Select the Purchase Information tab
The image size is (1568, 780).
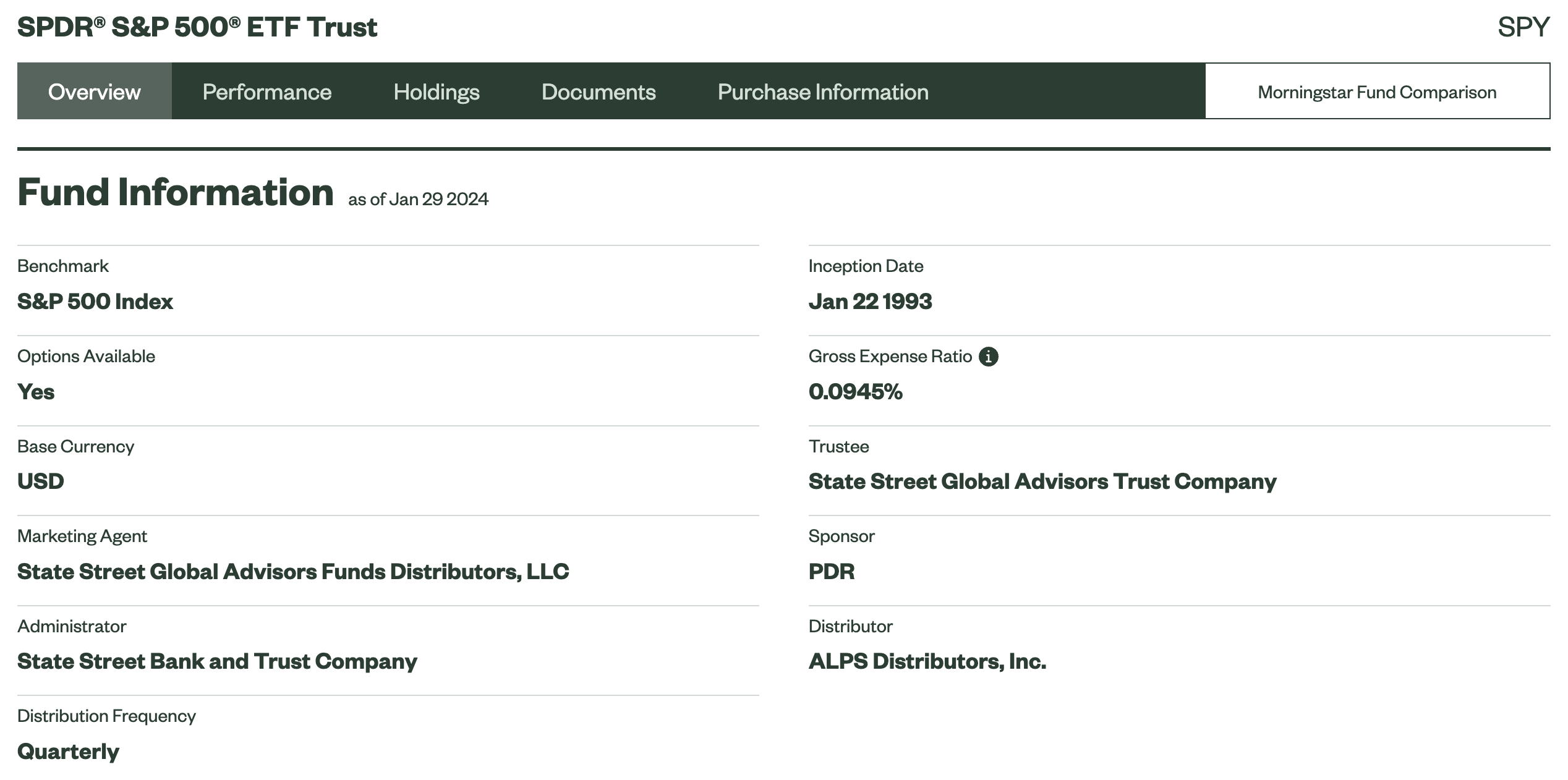tap(822, 91)
